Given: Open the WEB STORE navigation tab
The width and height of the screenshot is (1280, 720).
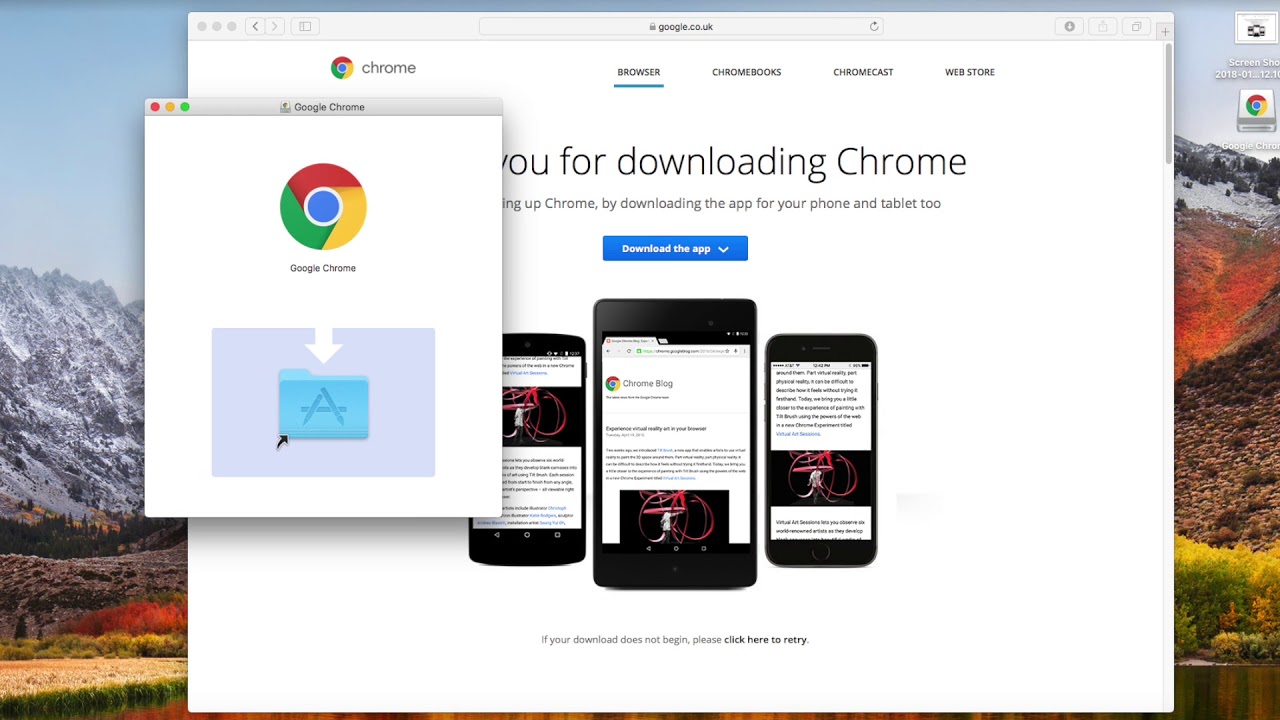Looking at the screenshot, I should pos(970,72).
